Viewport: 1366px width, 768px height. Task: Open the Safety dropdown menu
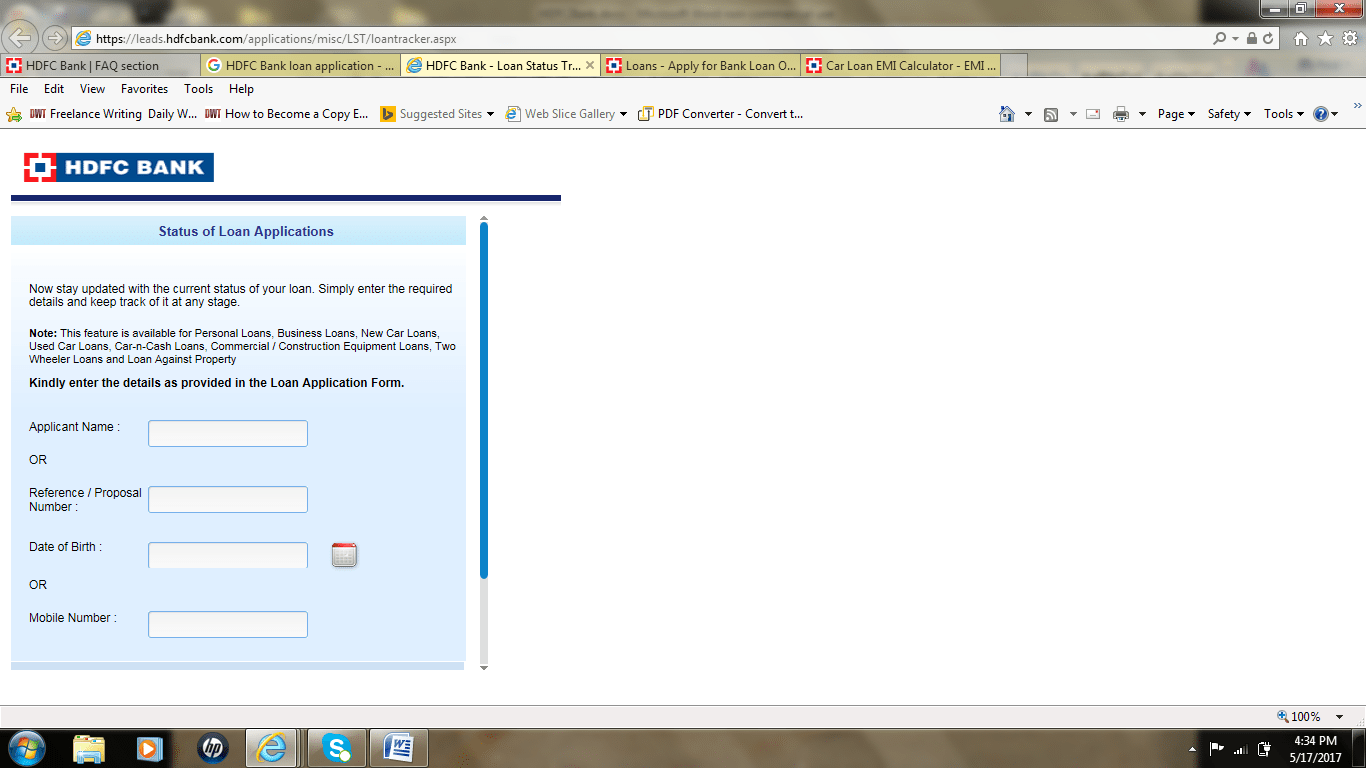coord(1229,114)
